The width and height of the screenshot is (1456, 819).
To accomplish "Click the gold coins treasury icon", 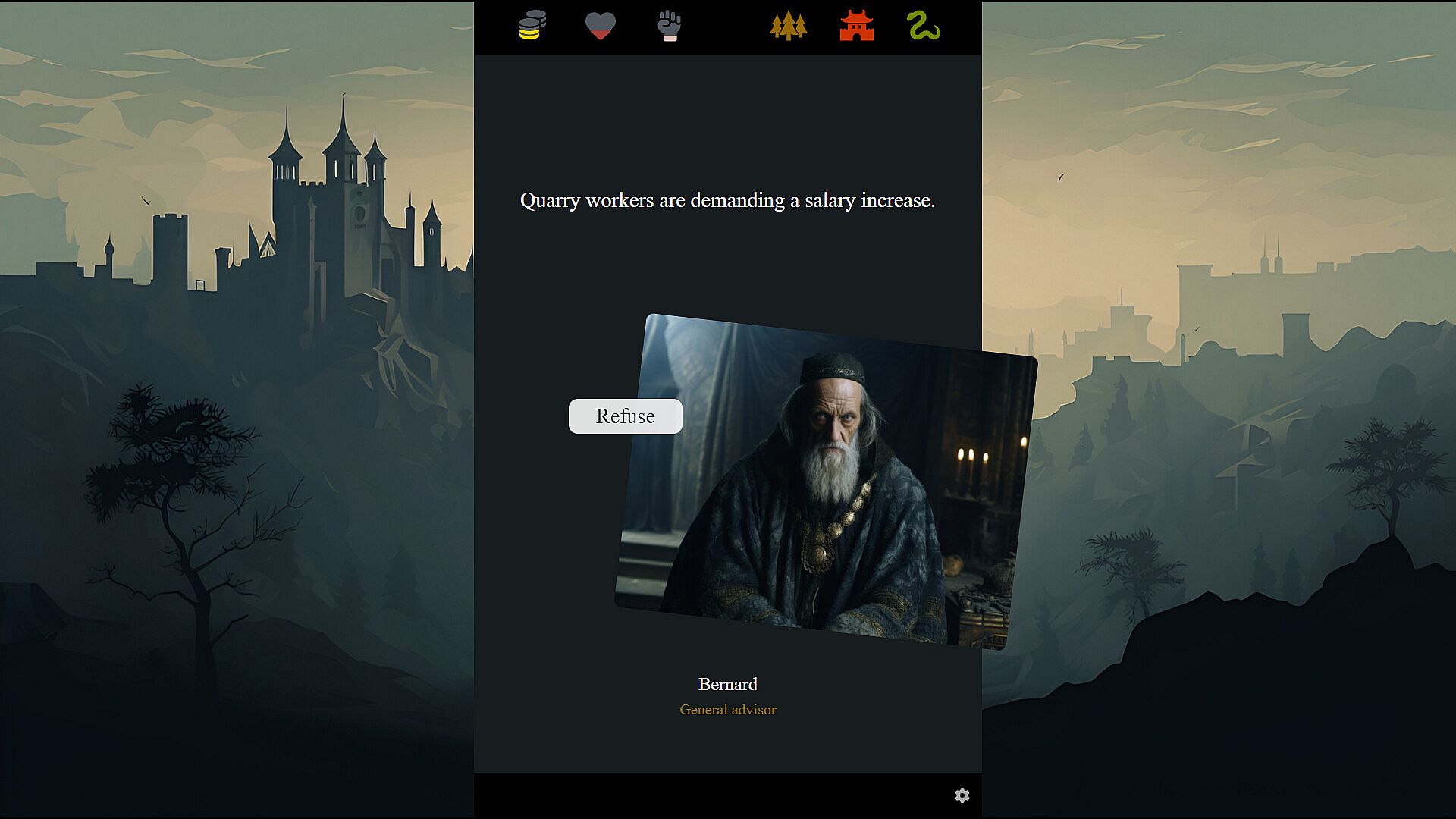I will (x=532, y=26).
